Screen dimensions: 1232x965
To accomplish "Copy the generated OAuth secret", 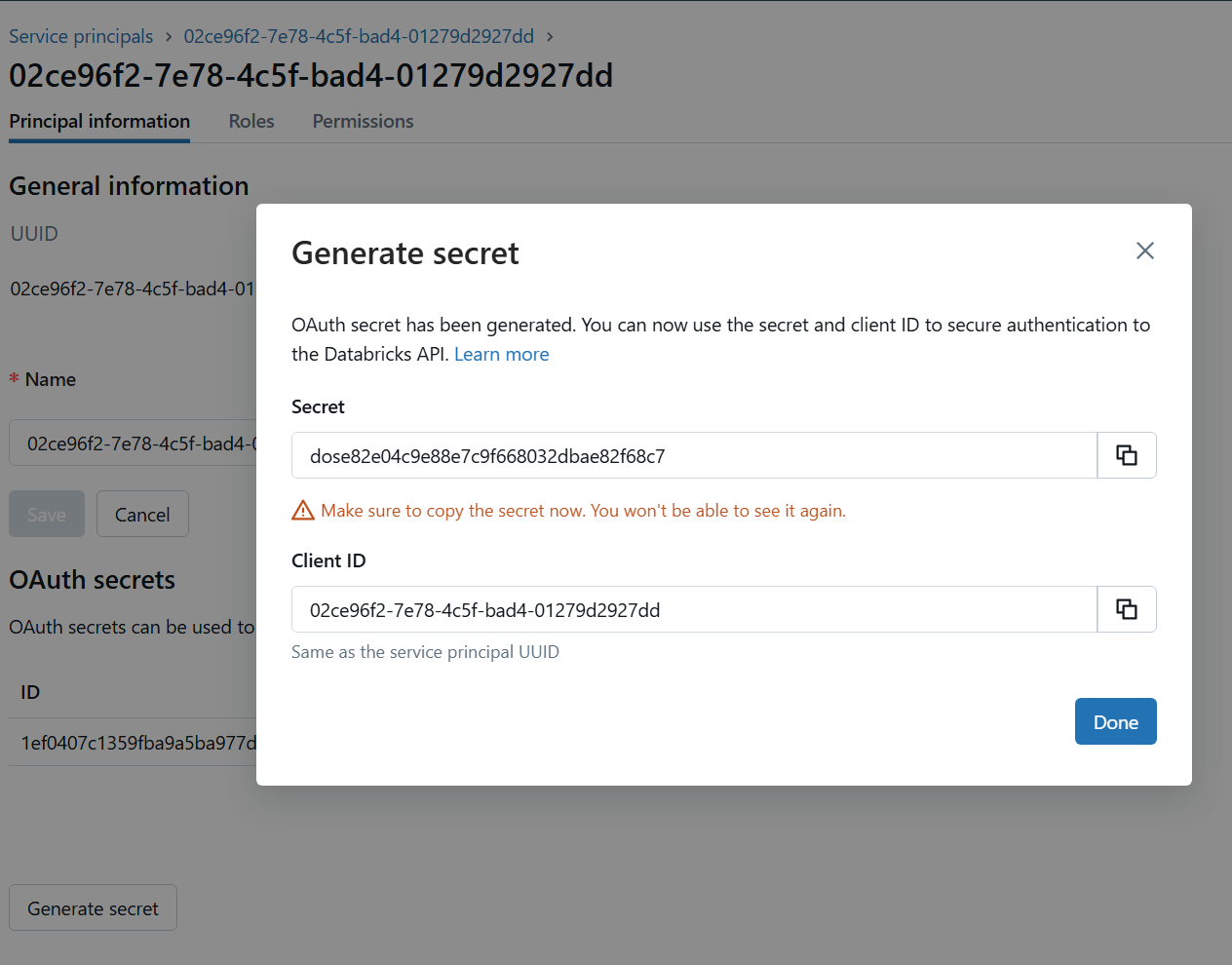I will pos(1126,455).
